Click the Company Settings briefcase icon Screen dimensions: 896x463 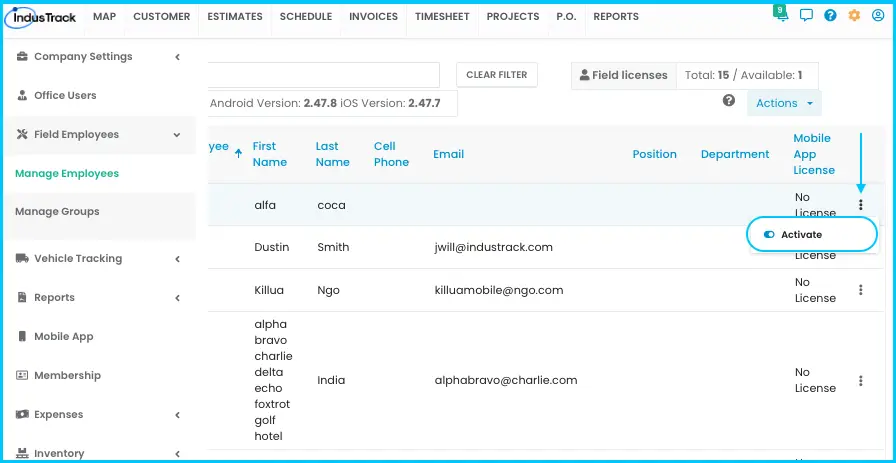click(22, 57)
